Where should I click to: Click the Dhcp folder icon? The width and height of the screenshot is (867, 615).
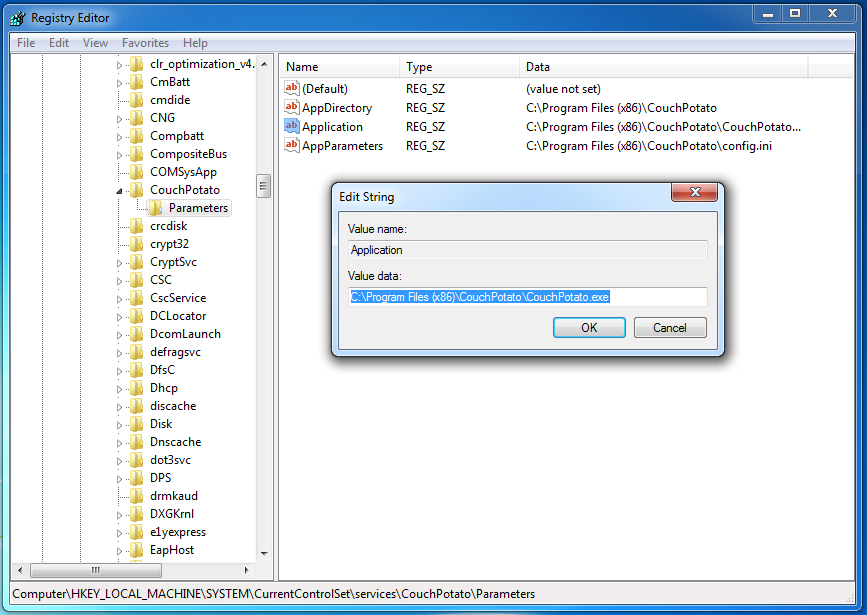coord(137,388)
